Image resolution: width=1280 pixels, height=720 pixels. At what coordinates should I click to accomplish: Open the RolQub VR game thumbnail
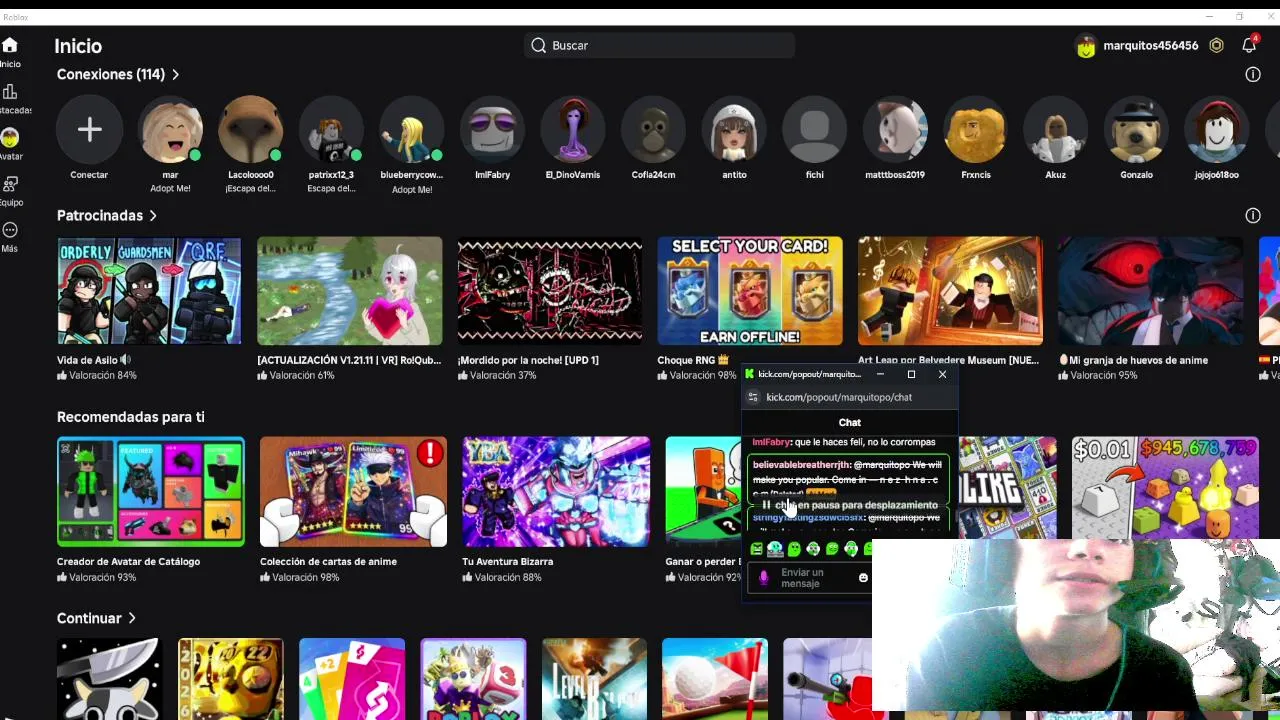pyautogui.click(x=350, y=291)
